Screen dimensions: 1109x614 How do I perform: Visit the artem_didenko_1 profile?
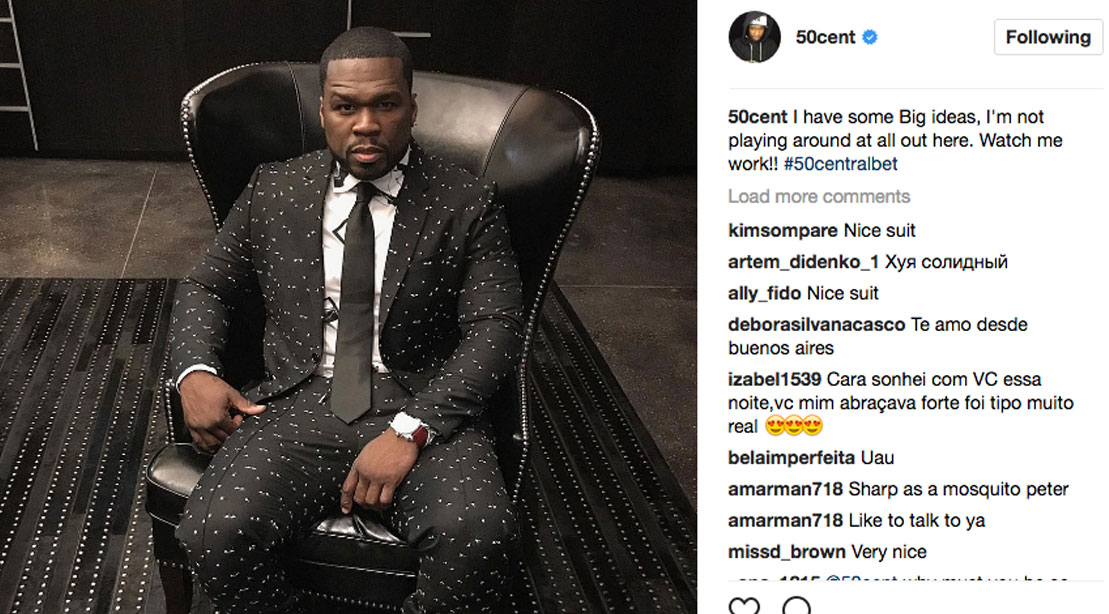[803, 262]
